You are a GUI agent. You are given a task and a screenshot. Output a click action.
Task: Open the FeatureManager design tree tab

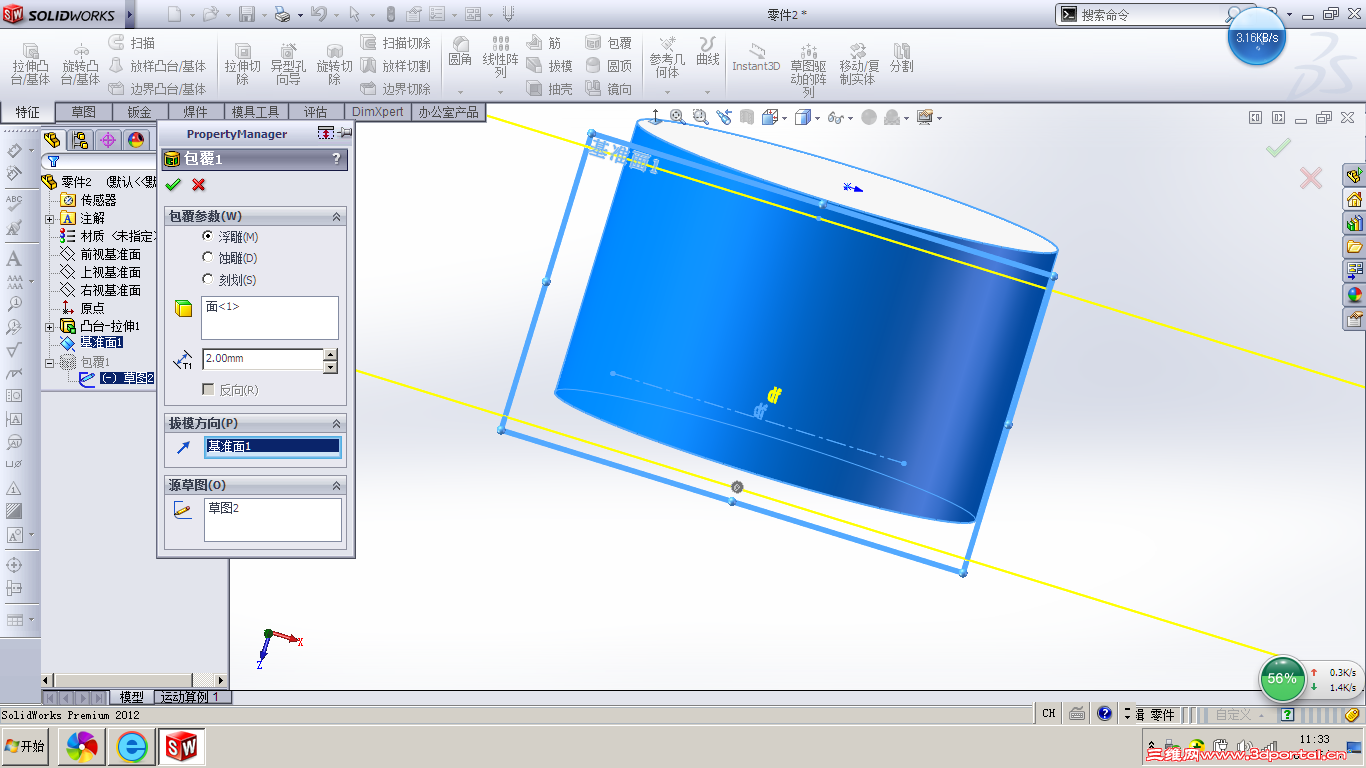pos(53,139)
